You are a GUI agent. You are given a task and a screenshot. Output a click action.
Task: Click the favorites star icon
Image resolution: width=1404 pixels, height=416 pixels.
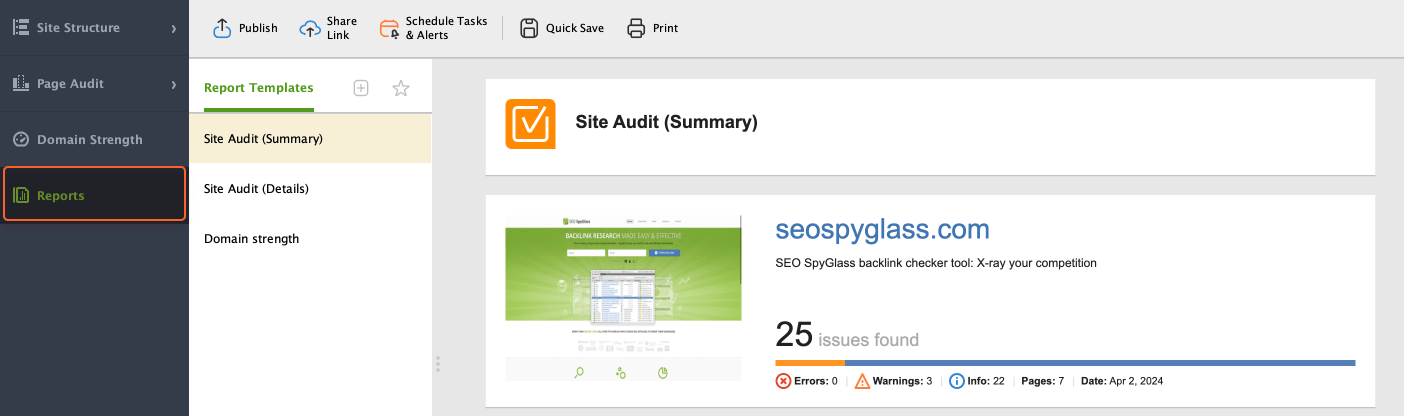click(401, 88)
